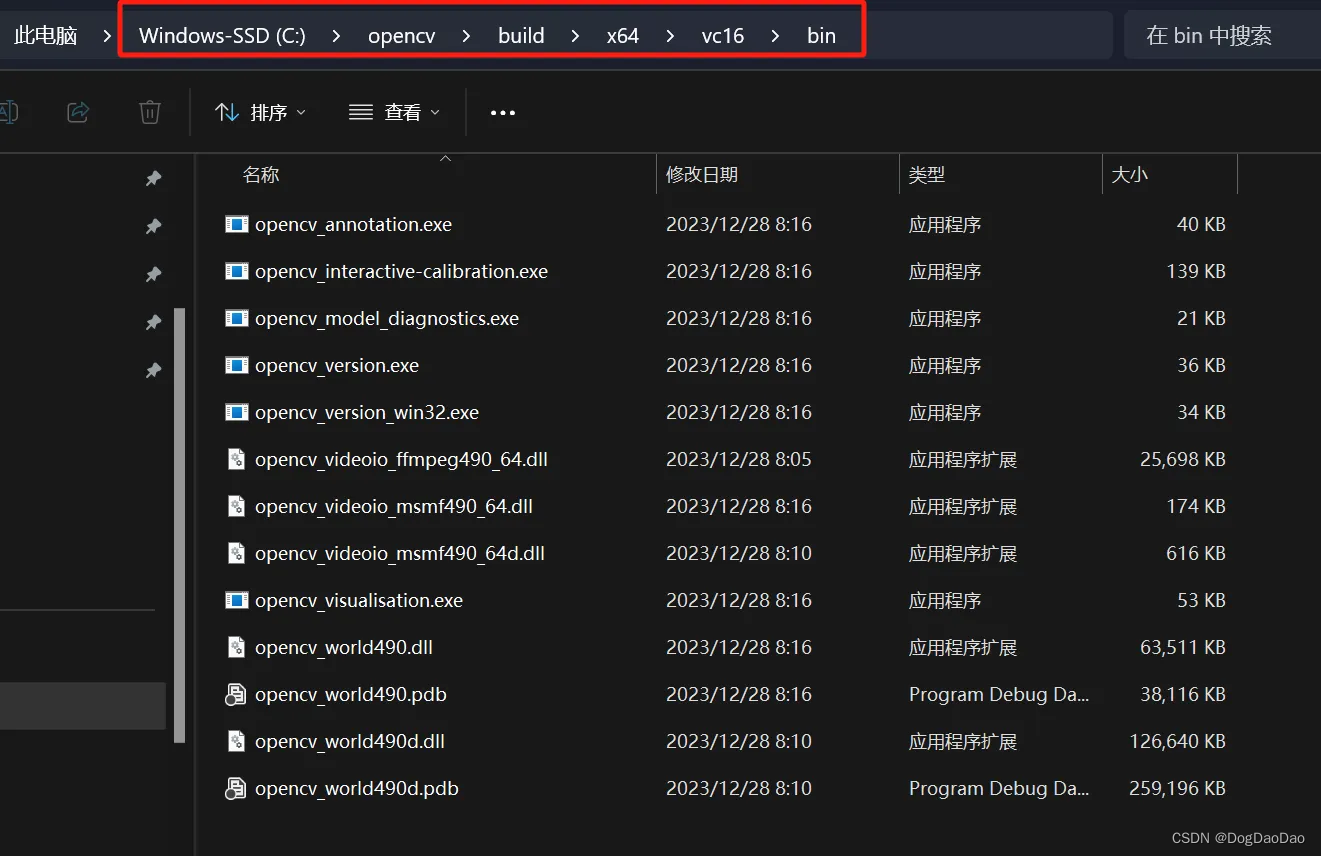Image resolution: width=1321 pixels, height=856 pixels.
Task: Select file name opencv_interactive-calibration.exe
Action: [x=401, y=272]
